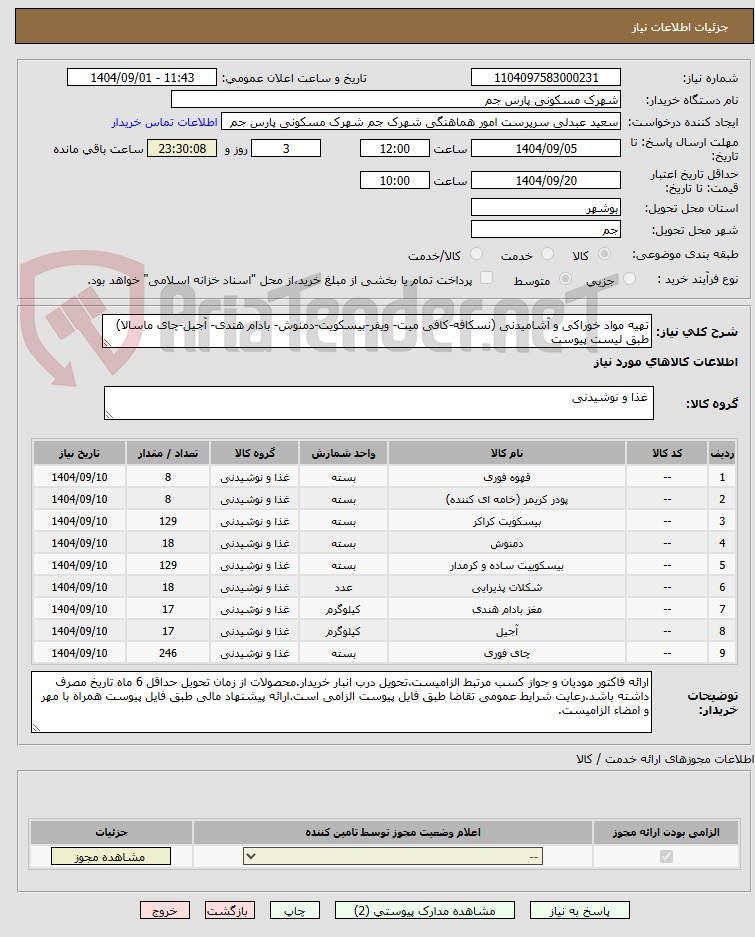
Task: Click unit عدد in the شکلات پذیرایی row
Action: click(x=344, y=588)
